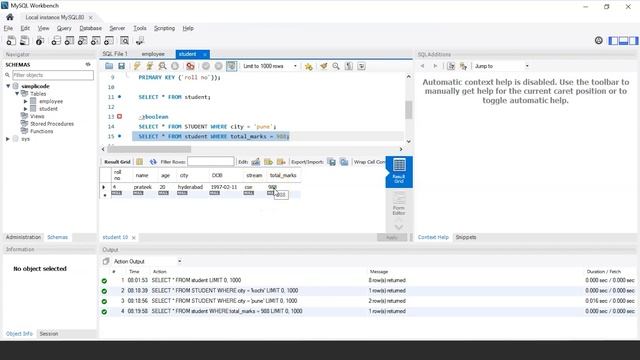Toggle the bottom output panel visibility
This screenshot has width=640, height=360.
click(623, 40)
